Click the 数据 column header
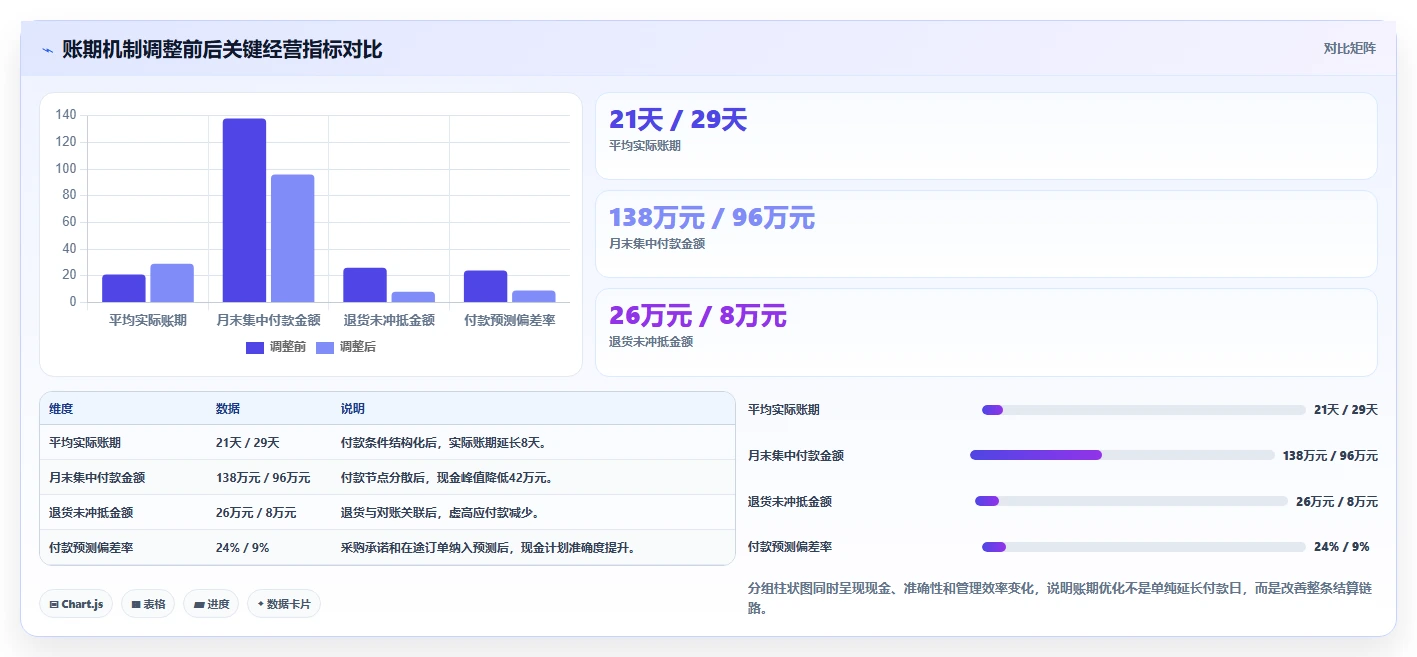Image resolution: width=1417 pixels, height=657 pixels. click(x=228, y=409)
